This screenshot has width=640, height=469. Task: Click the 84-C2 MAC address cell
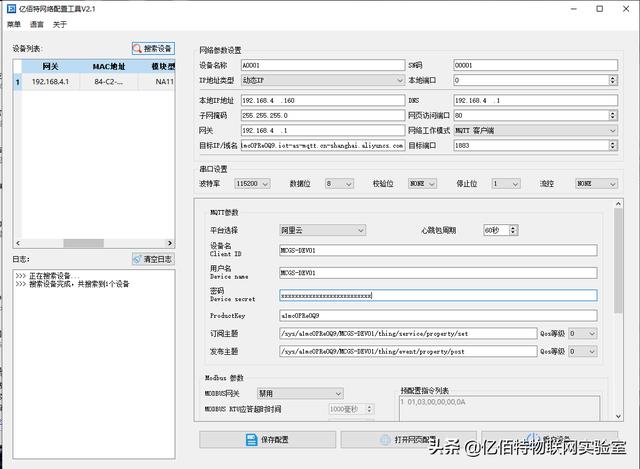click(x=109, y=82)
